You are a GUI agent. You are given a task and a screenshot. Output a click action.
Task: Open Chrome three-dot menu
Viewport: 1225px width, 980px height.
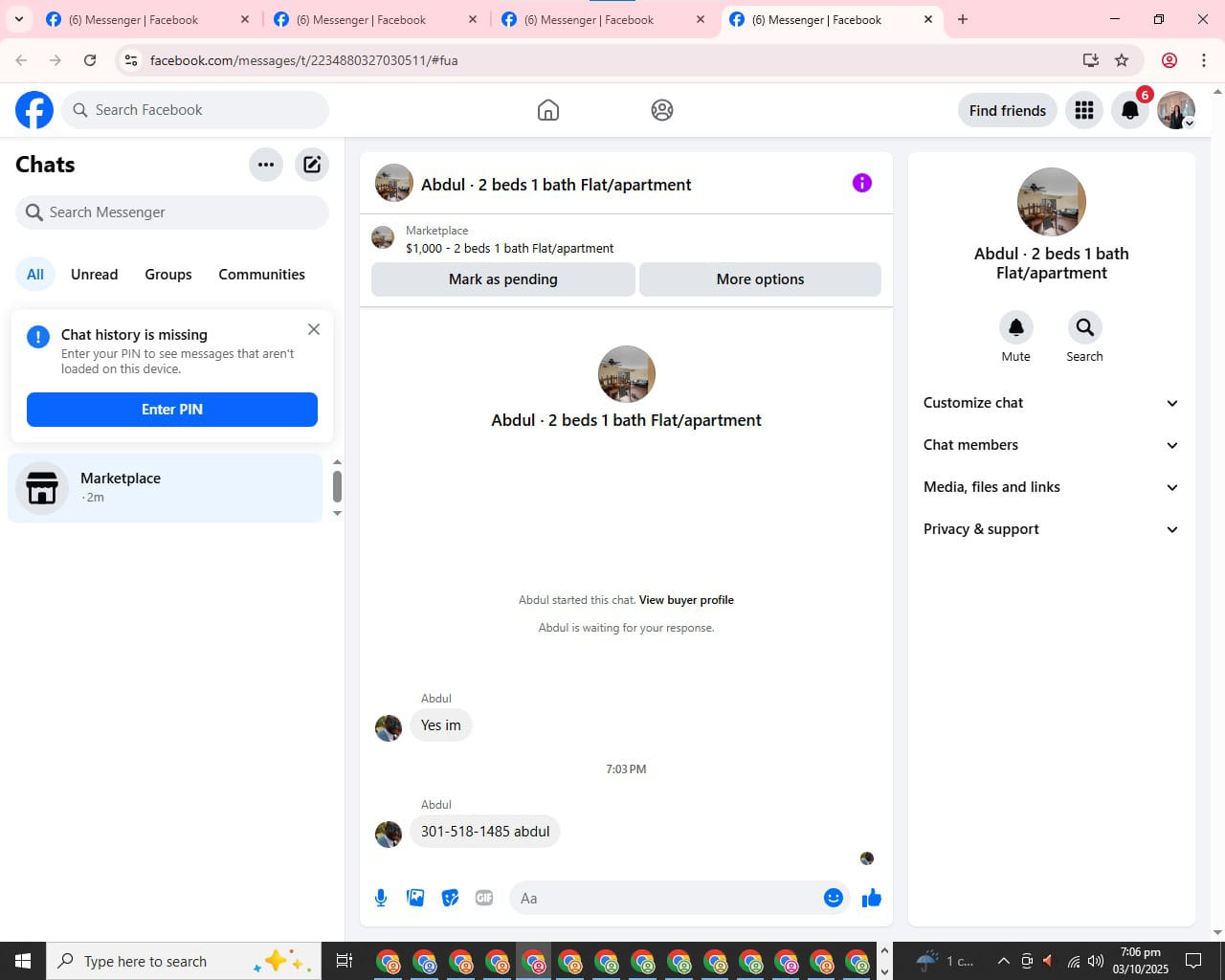(1204, 60)
